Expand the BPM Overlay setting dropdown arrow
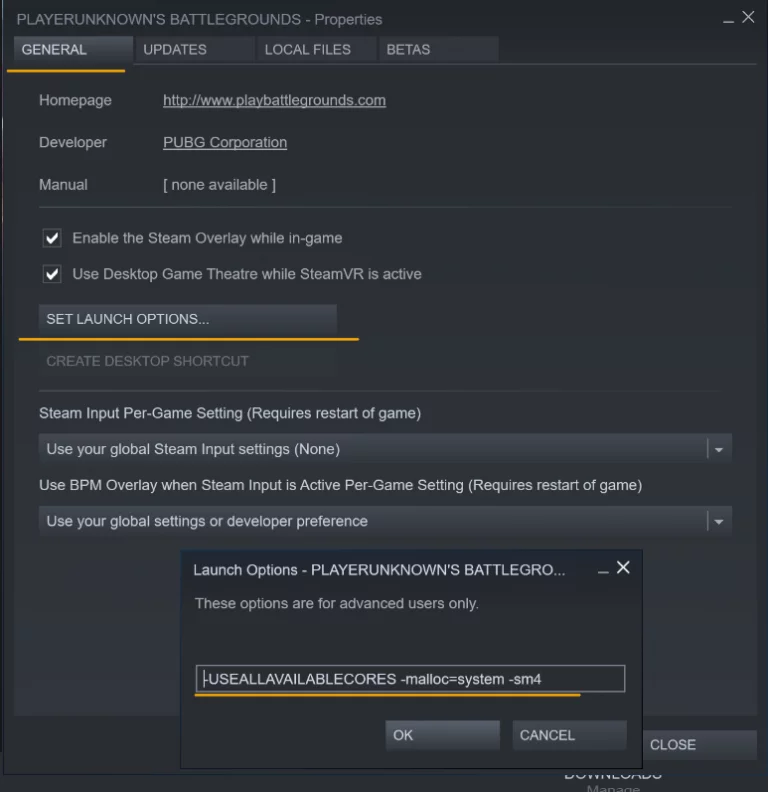Screen dimensions: 768x792 [718, 521]
